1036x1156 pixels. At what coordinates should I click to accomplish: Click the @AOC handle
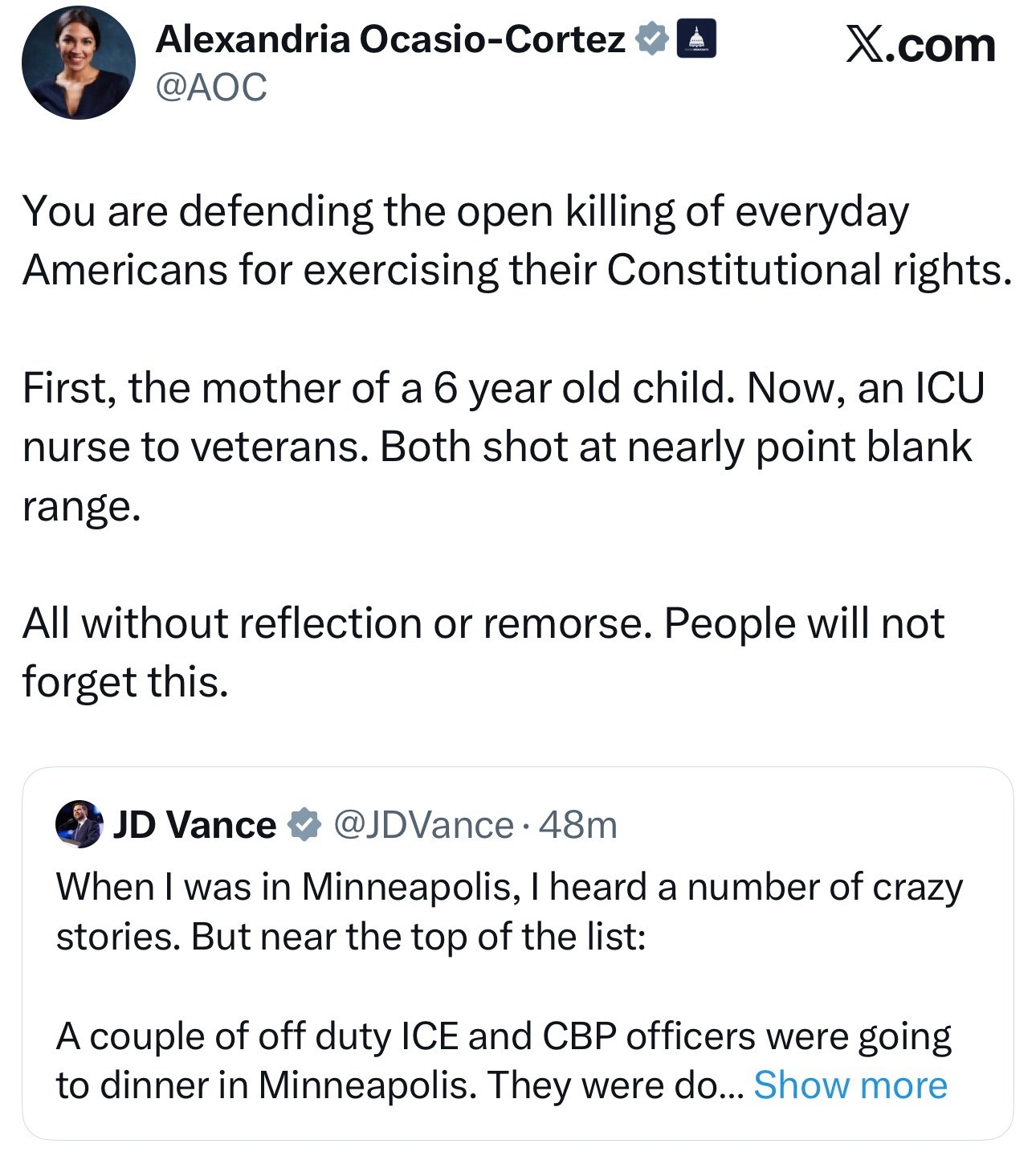210,88
